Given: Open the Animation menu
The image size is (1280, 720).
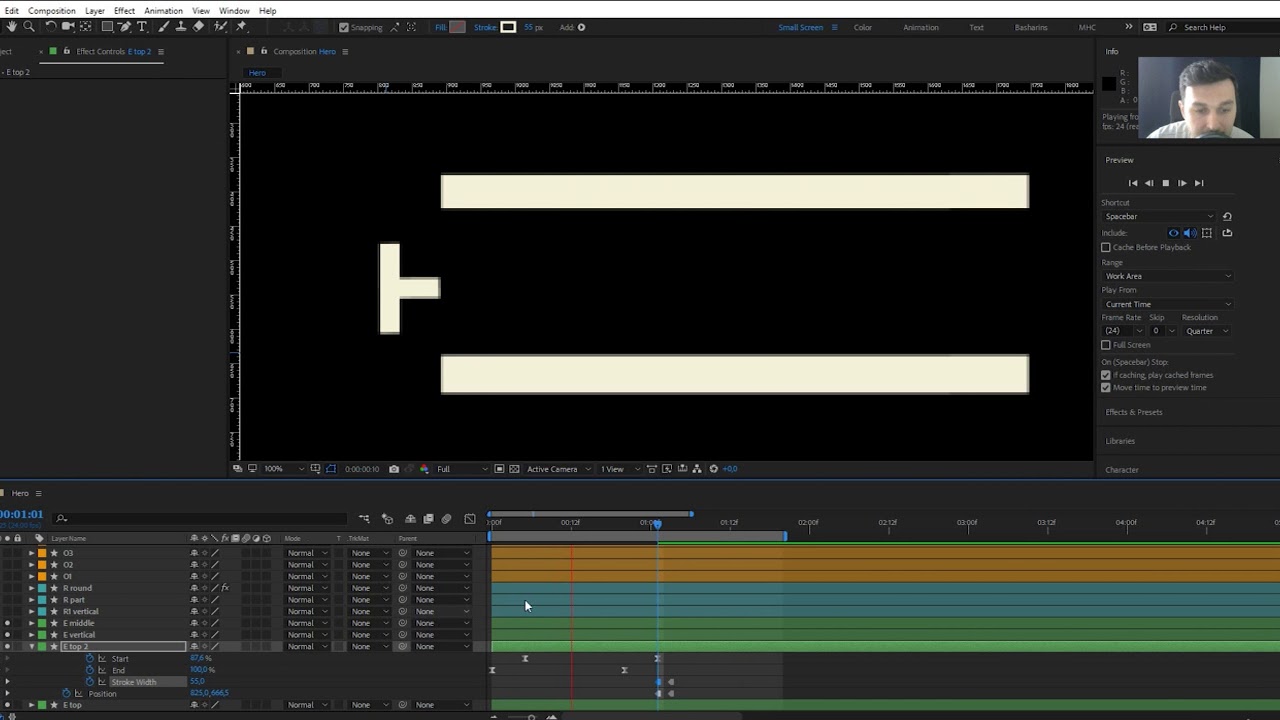Looking at the screenshot, I should tap(163, 10).
